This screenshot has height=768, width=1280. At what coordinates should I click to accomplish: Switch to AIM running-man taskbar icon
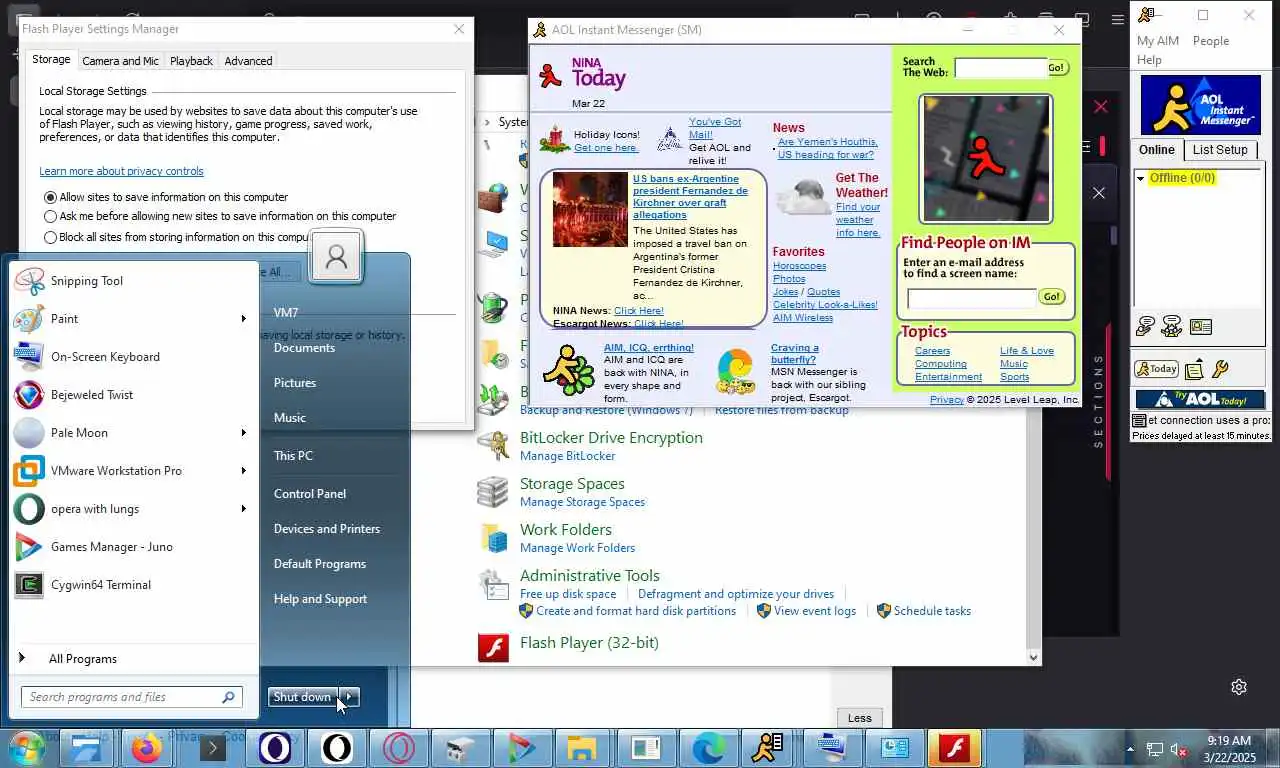pyautogui.click(x=768, y=748)
